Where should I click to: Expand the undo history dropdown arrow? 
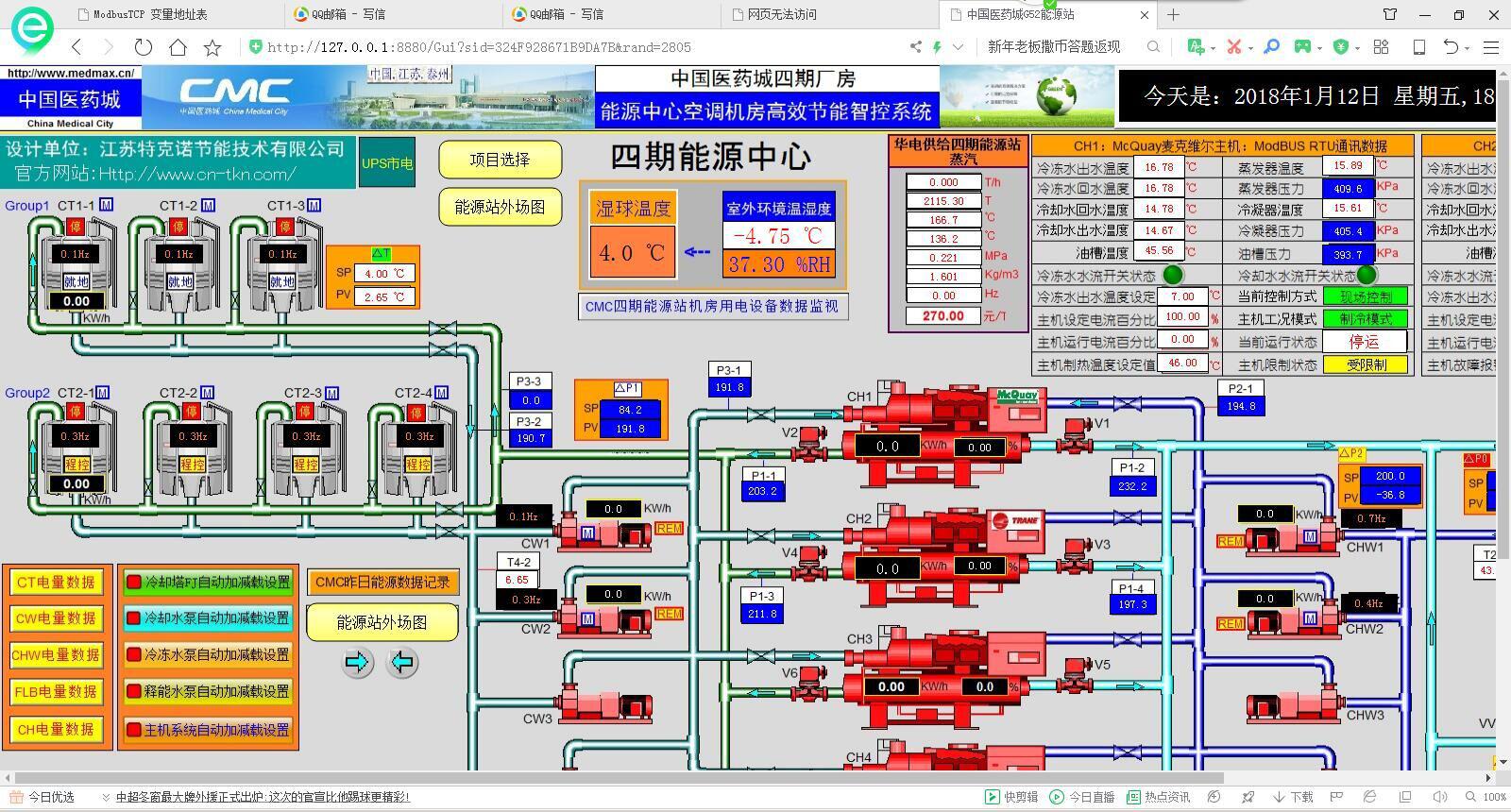point(1467,47)
